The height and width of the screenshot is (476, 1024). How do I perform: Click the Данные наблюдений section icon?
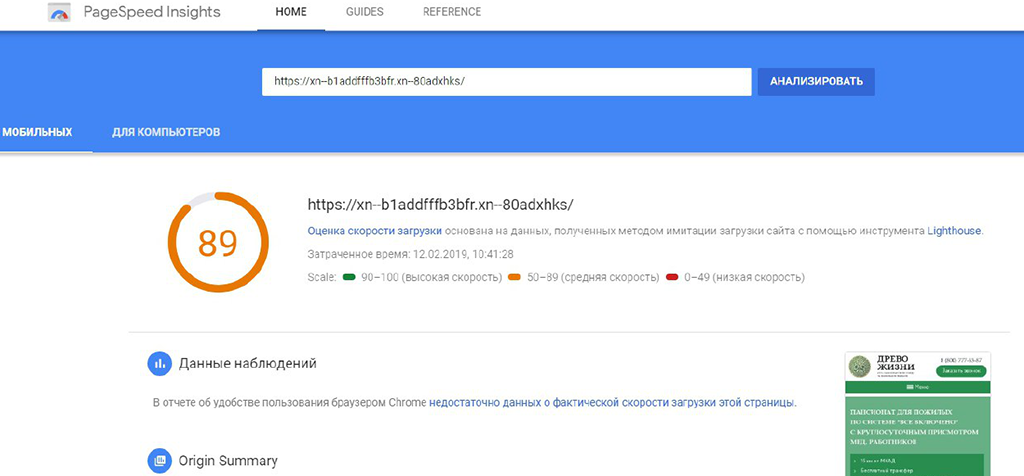coord(159,364)
